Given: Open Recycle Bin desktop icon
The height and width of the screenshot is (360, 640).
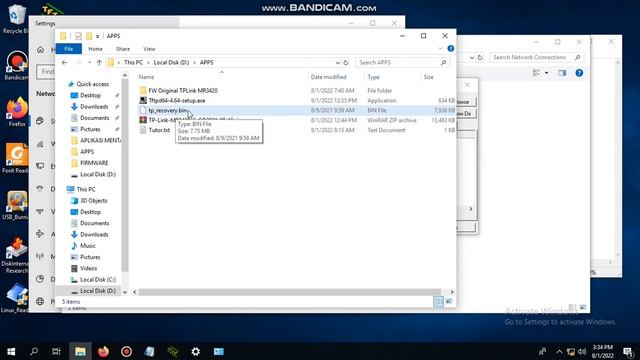Looking at the screenshot, I should tap(15, 20).
